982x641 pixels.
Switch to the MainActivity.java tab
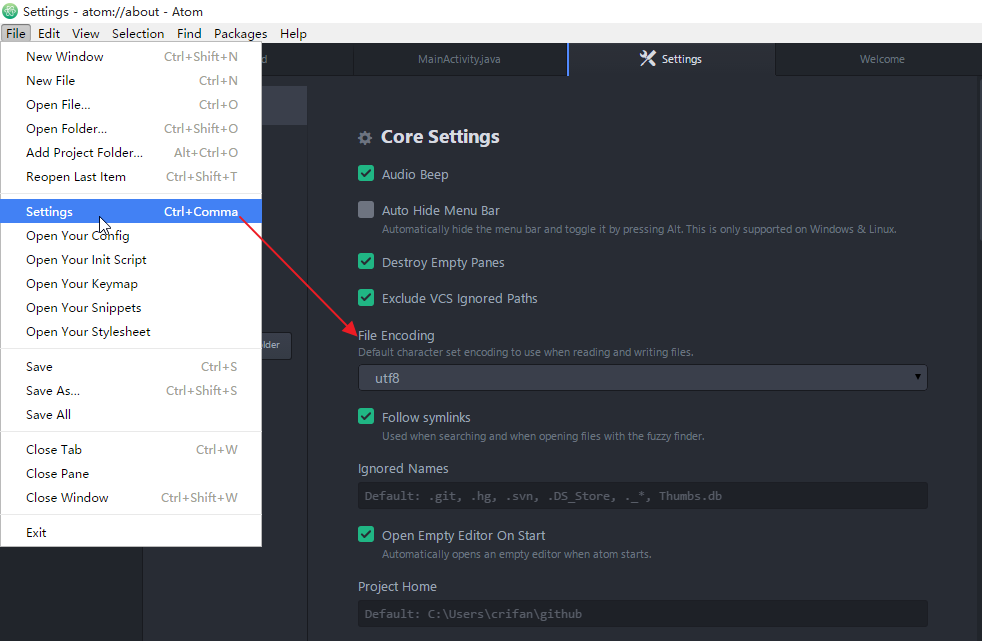coord(459,59)
